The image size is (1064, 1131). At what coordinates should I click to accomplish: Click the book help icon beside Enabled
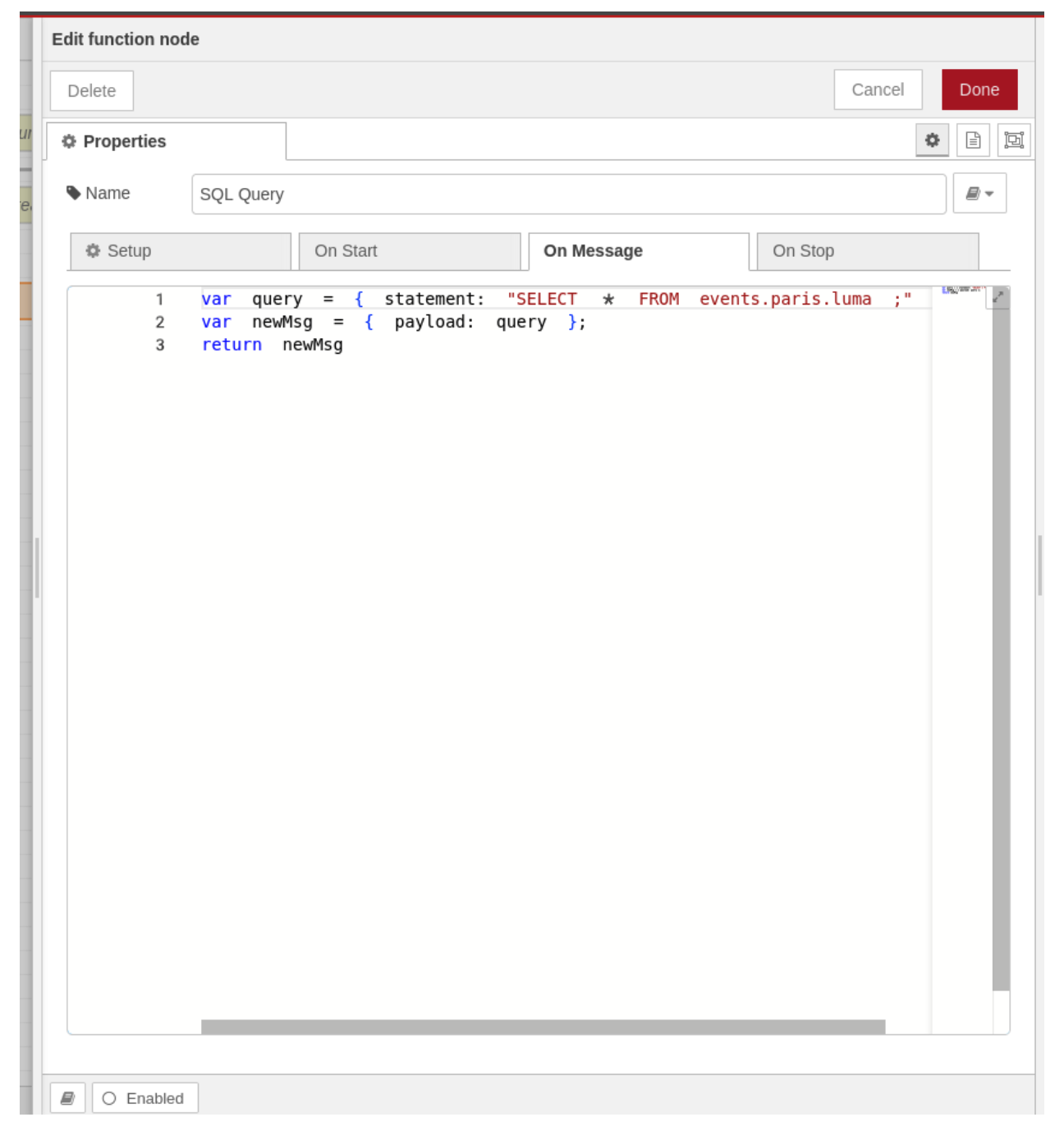[68, 1098]
